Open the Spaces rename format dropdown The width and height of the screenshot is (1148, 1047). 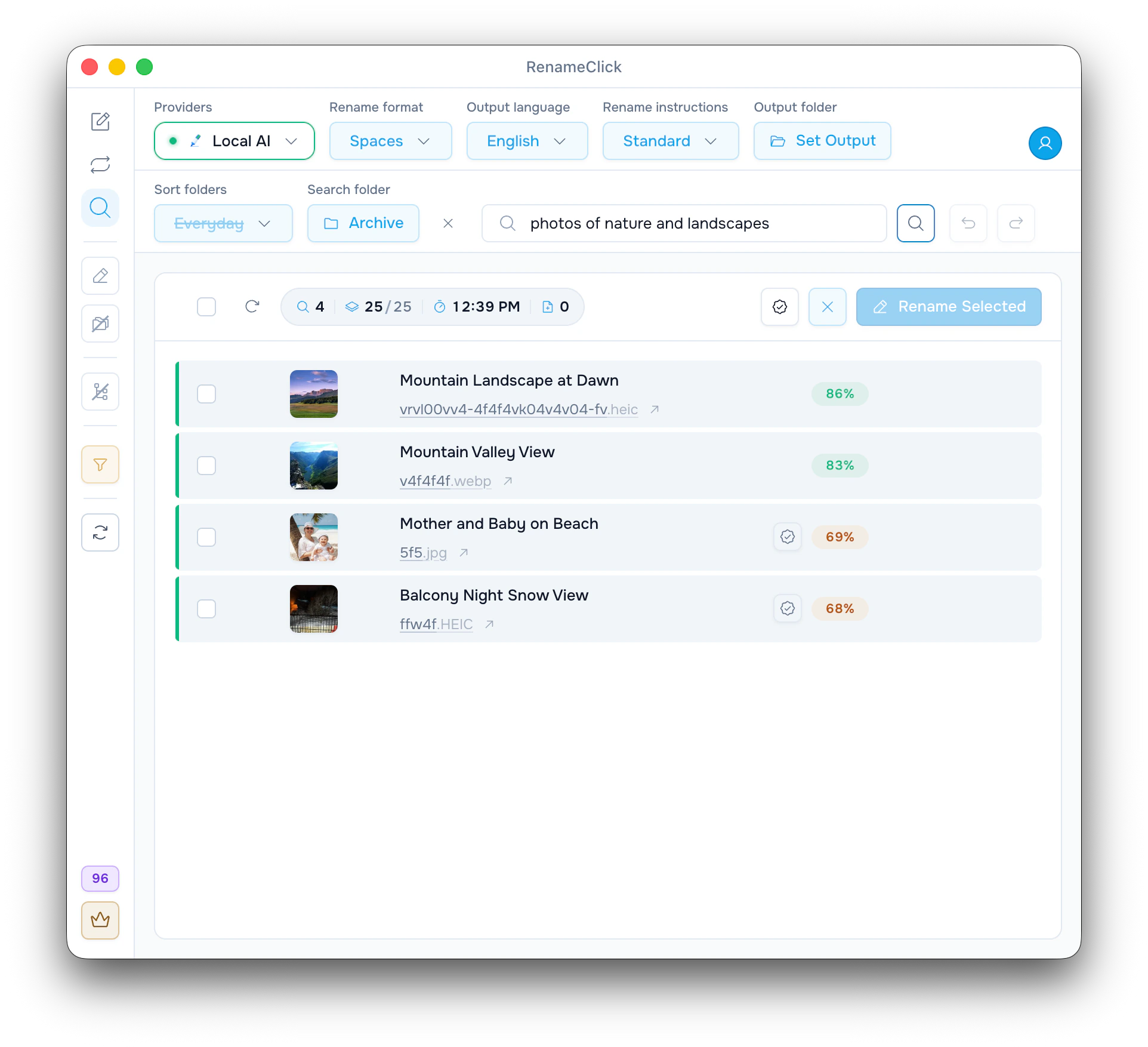point(390,141)
